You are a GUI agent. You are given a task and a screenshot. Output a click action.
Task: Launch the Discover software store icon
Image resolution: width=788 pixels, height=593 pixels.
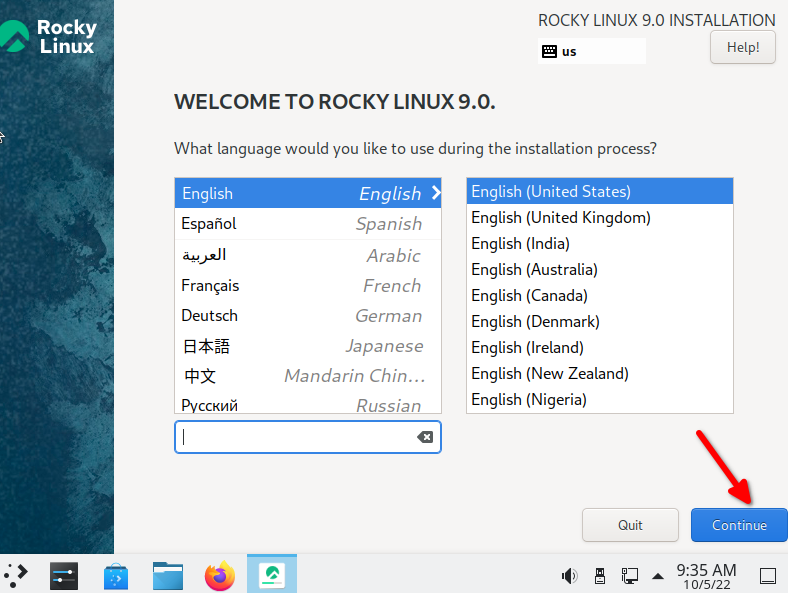point(116,575)
